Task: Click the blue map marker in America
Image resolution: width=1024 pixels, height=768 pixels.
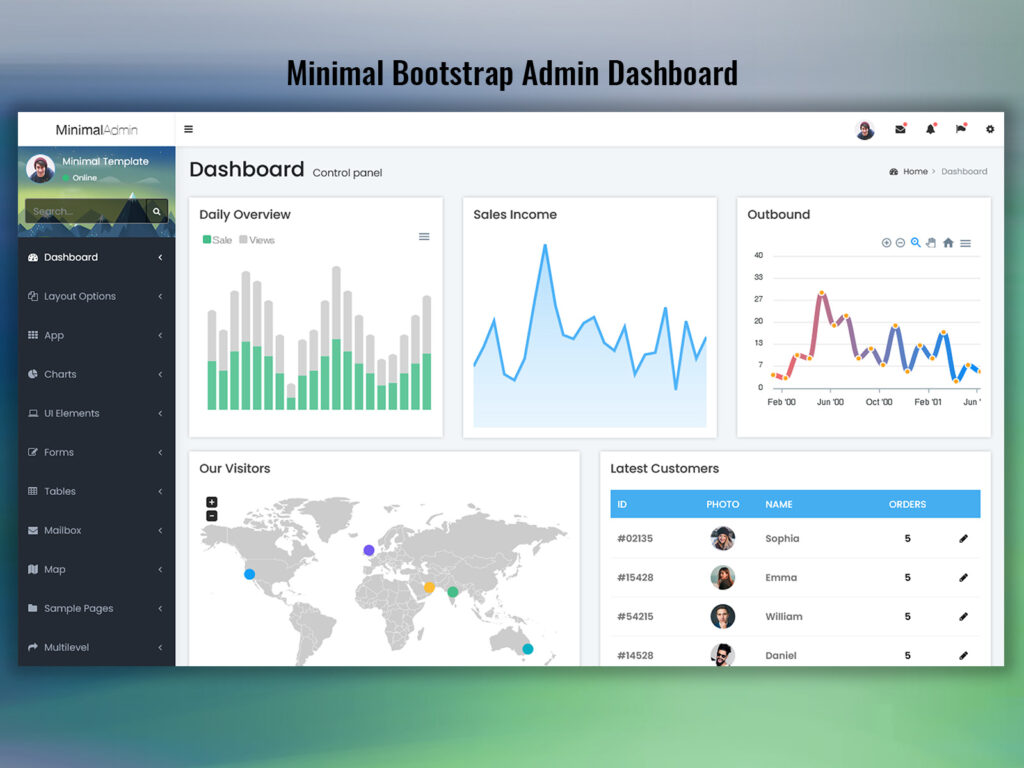Action: click(x=249, y=574)
